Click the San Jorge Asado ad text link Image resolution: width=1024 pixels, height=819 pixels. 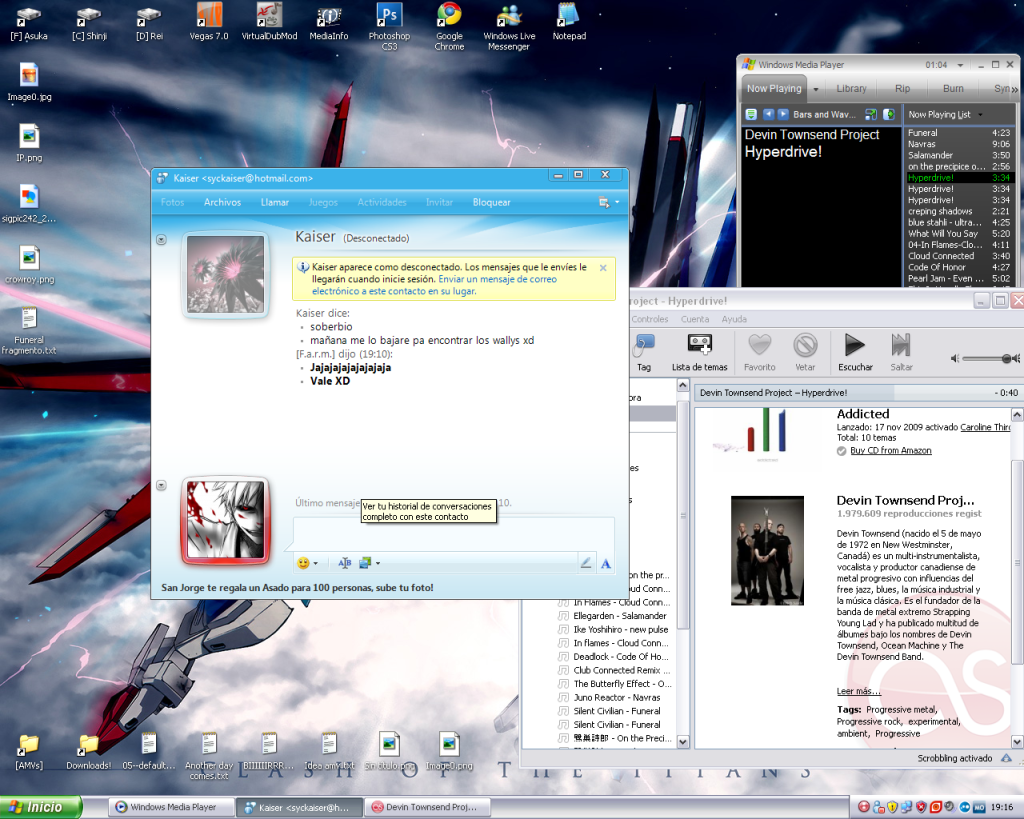[x=297, y=588]
